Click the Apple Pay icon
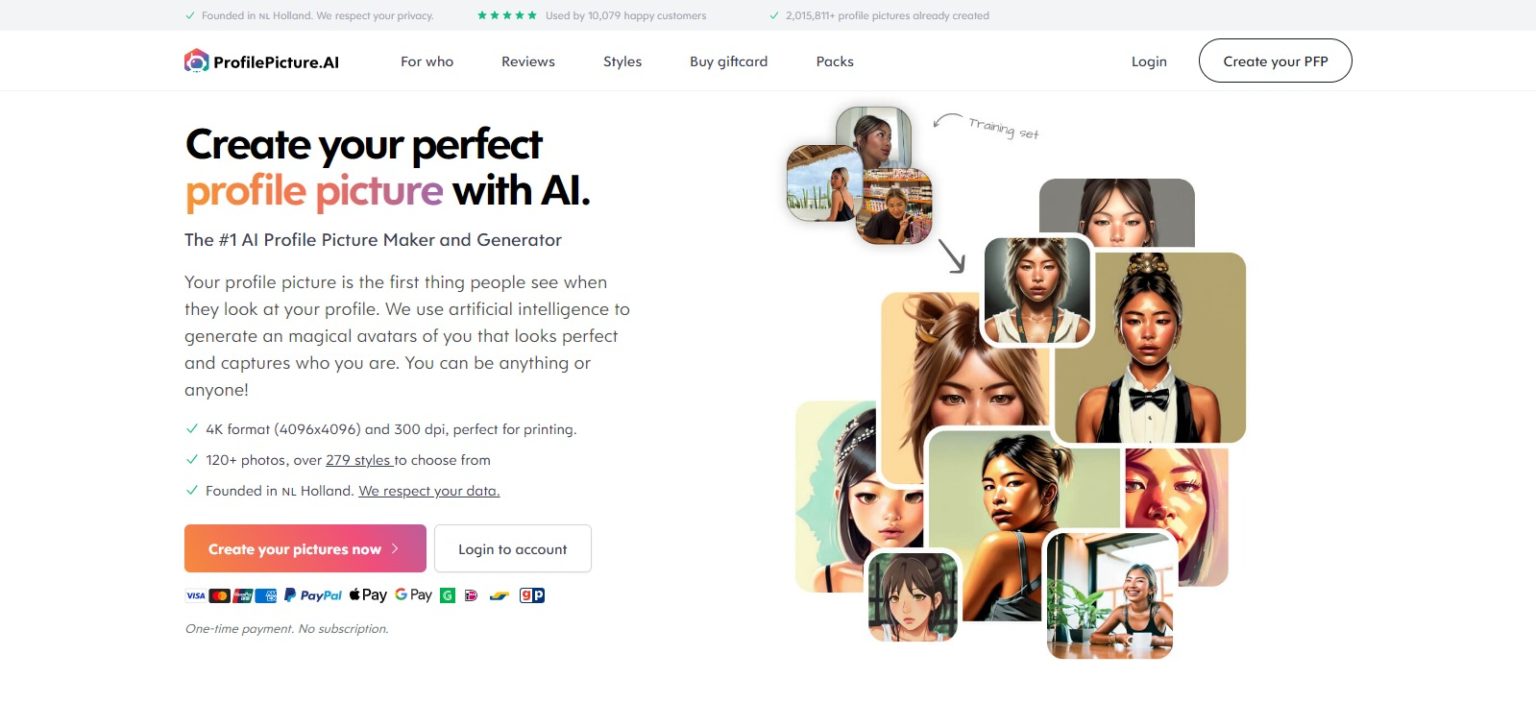 click(367, 595)
